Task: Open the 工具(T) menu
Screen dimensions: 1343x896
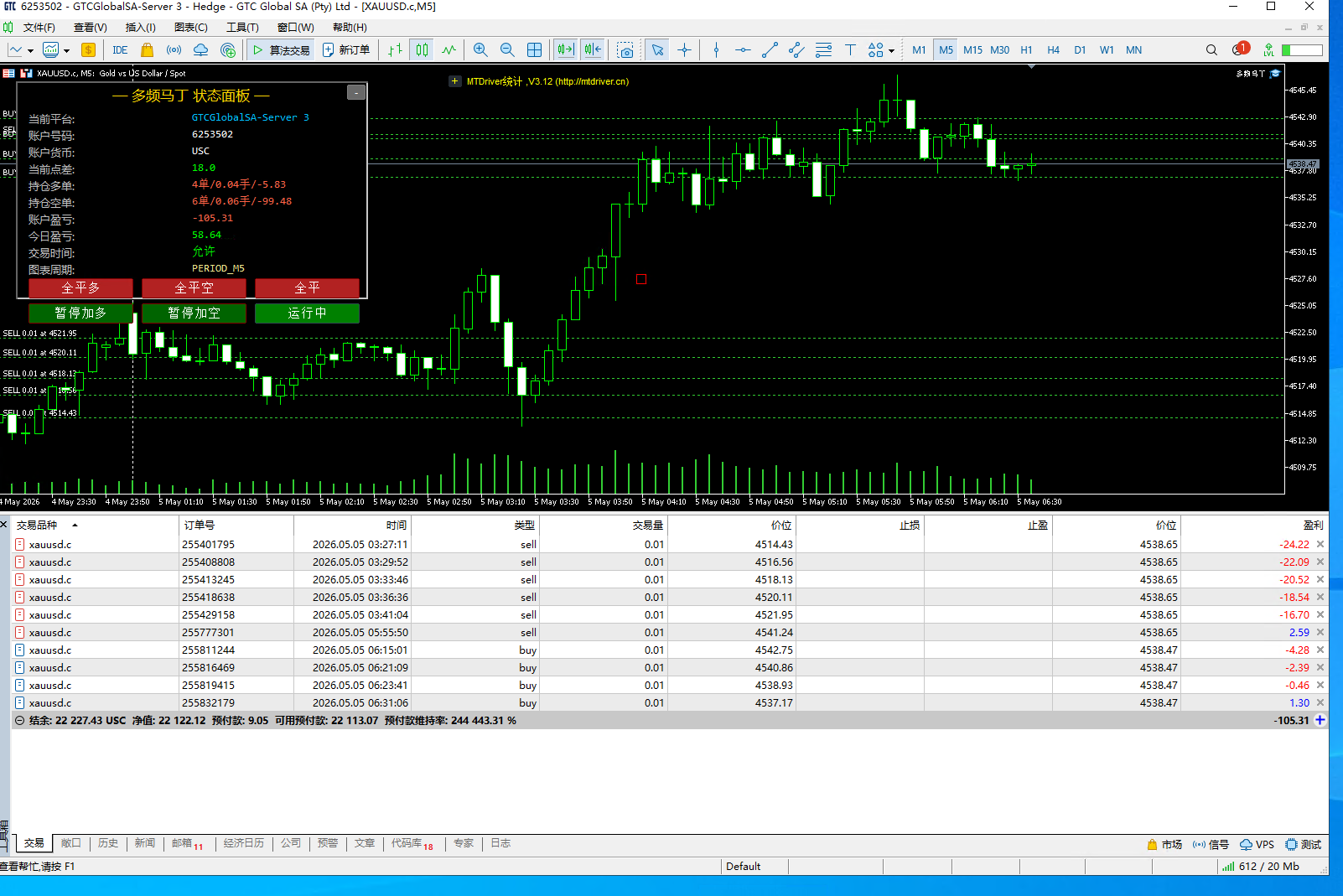Action: pyautogui.click(x=242, y=28)
